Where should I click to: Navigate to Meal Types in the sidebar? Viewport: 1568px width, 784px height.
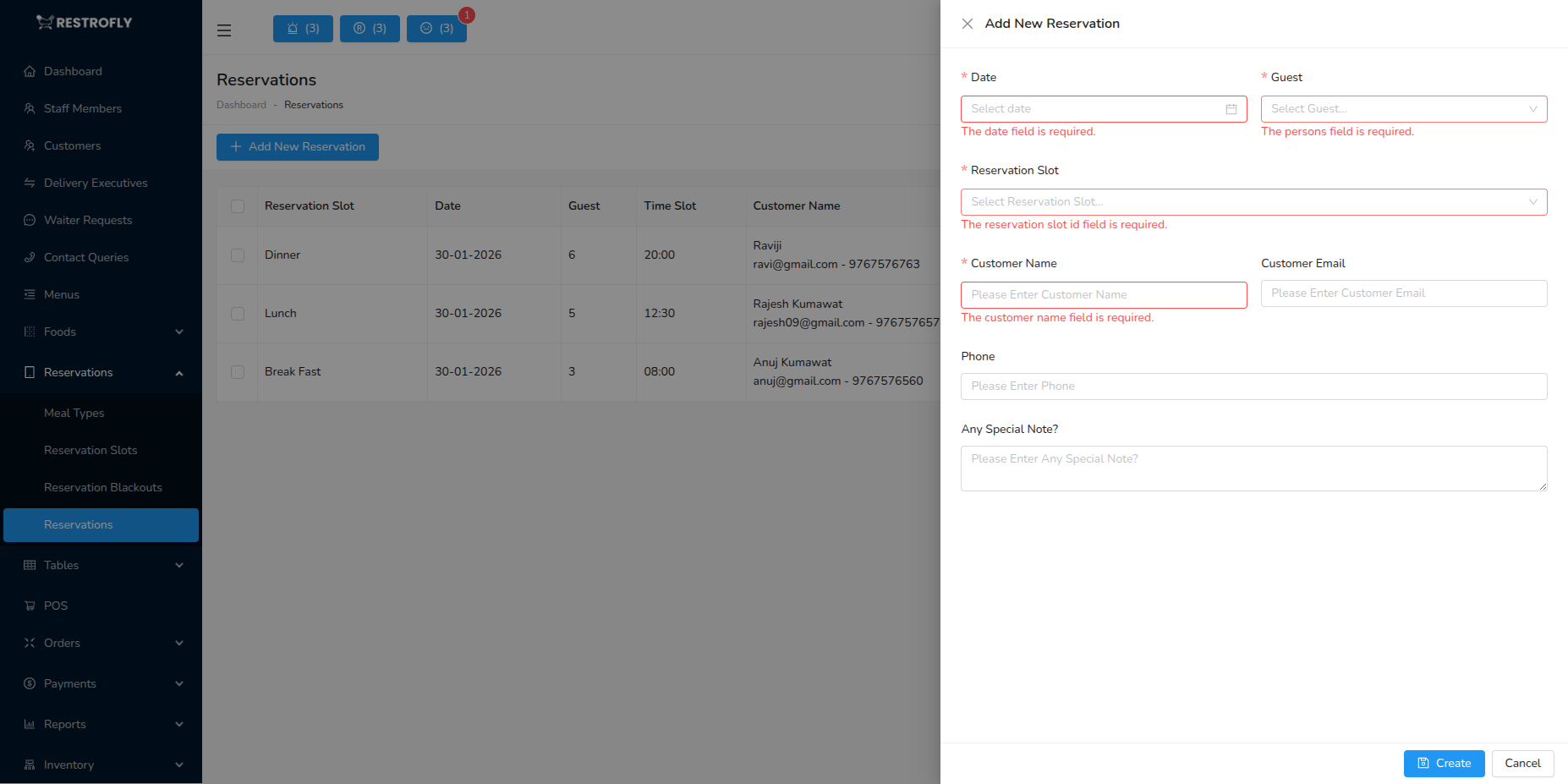pos(74,413)
